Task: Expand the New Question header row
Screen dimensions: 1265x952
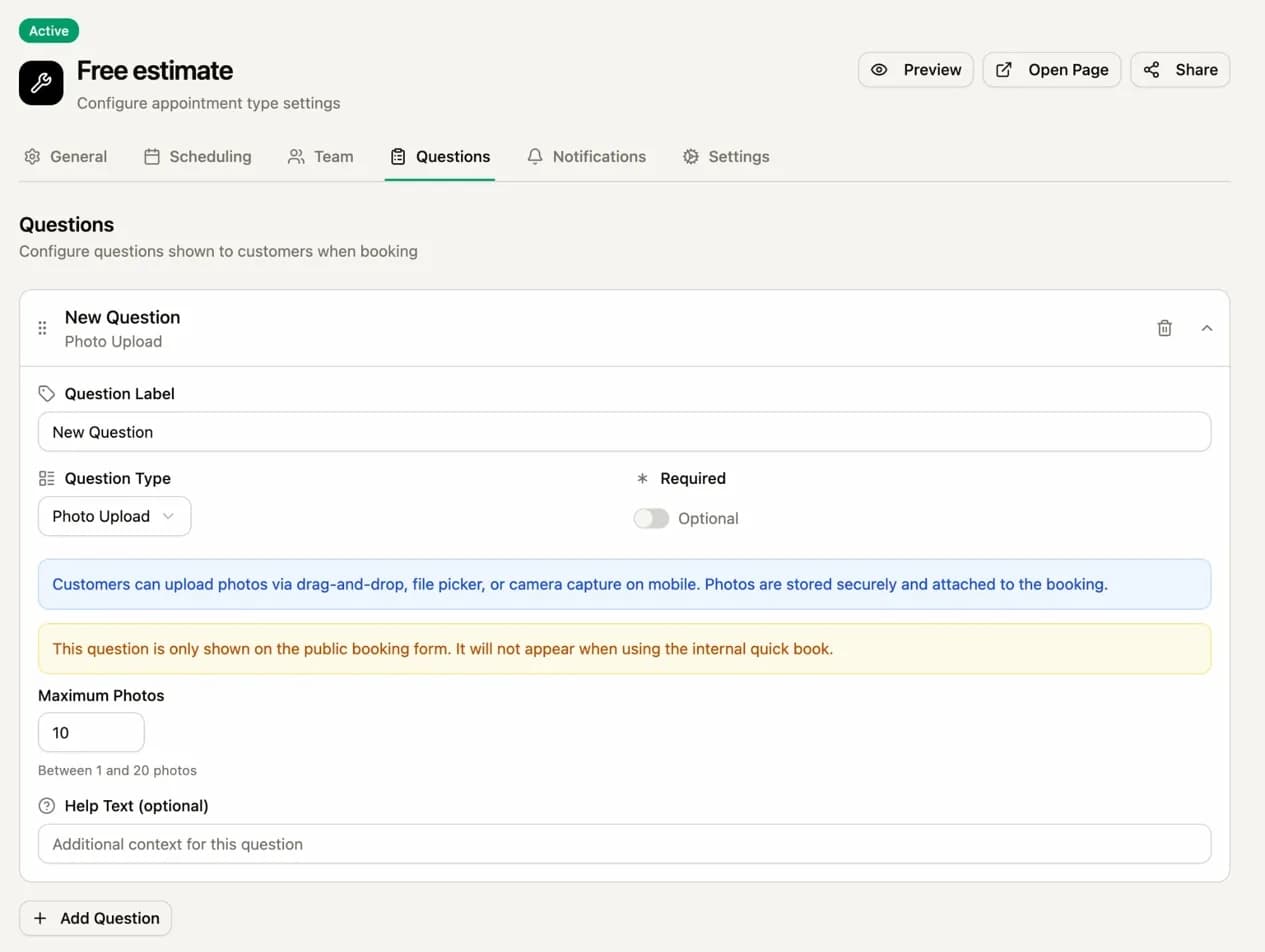Action: 600,328
